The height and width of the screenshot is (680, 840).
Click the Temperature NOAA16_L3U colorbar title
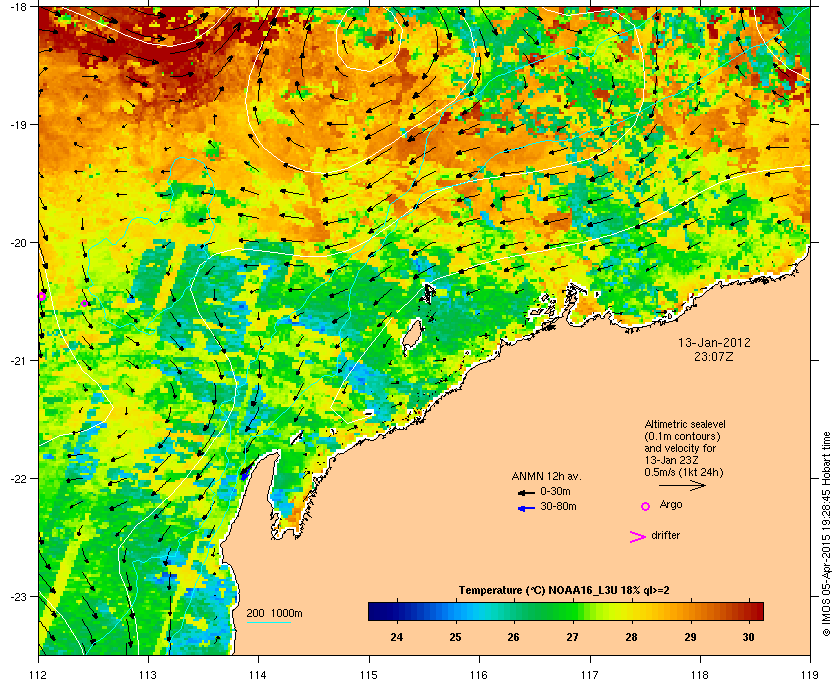tap(564, 591)
